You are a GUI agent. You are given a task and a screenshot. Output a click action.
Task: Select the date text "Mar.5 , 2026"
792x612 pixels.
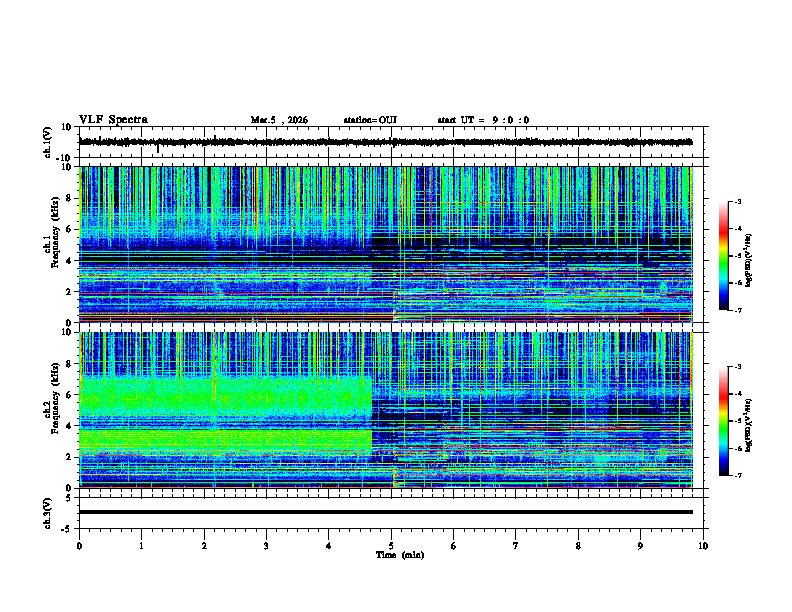(279, 120)
